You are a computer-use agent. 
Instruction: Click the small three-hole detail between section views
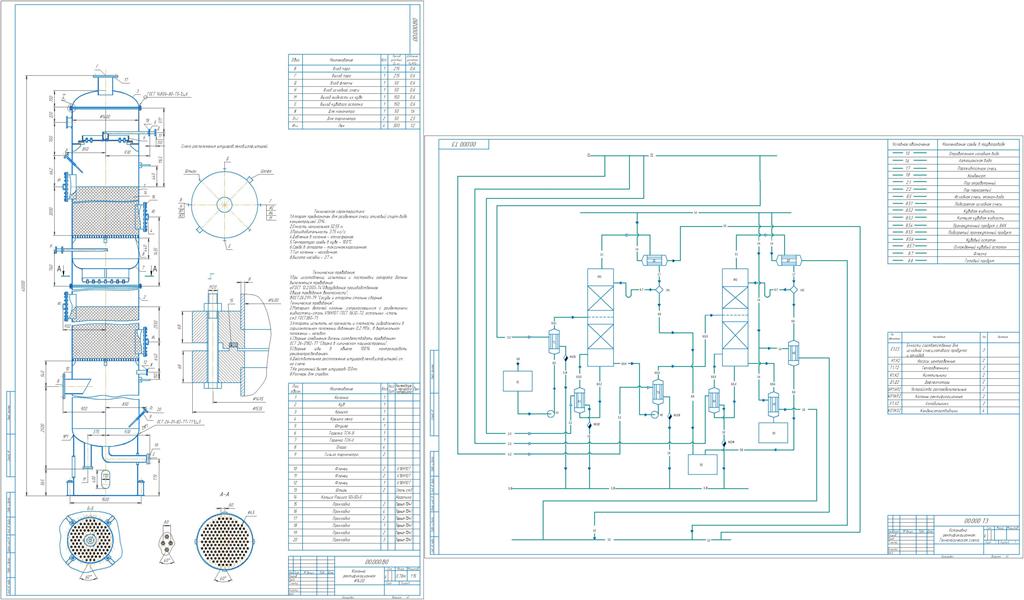click(x=167, y=541)
